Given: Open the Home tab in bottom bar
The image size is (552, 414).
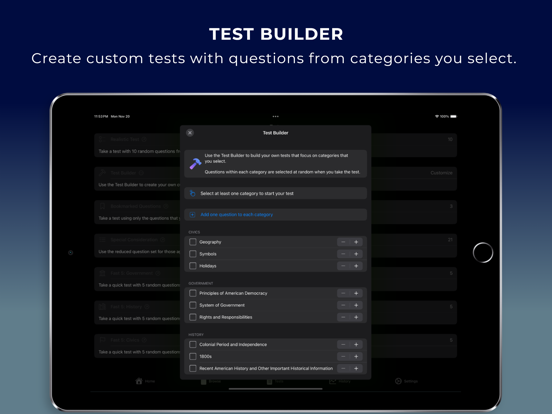Looking at the screenshot, I should click(145, 381).
